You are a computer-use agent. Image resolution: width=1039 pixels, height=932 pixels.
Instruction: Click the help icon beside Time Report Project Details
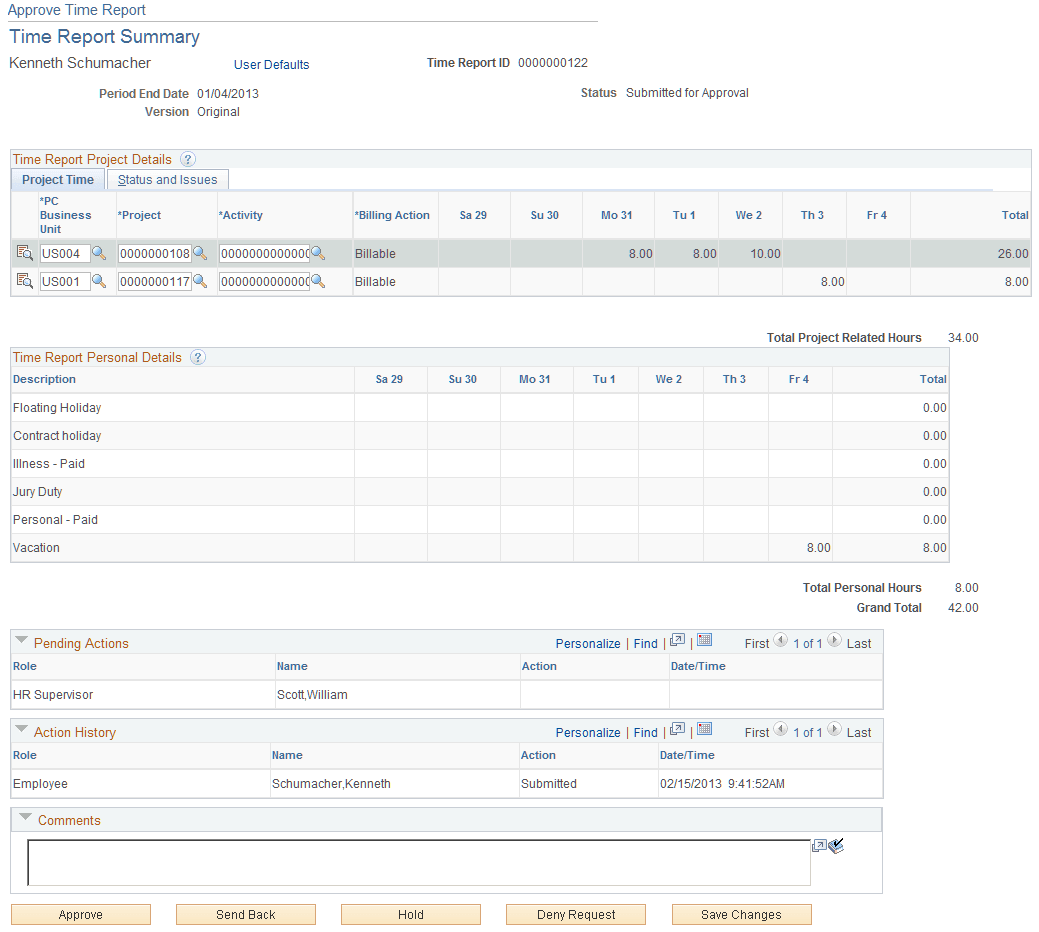point(188,158)
